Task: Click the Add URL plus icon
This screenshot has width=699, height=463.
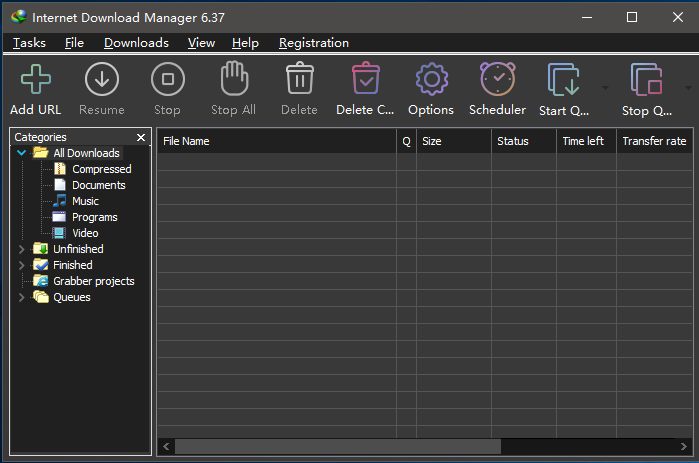Action: tap(36, 79)
